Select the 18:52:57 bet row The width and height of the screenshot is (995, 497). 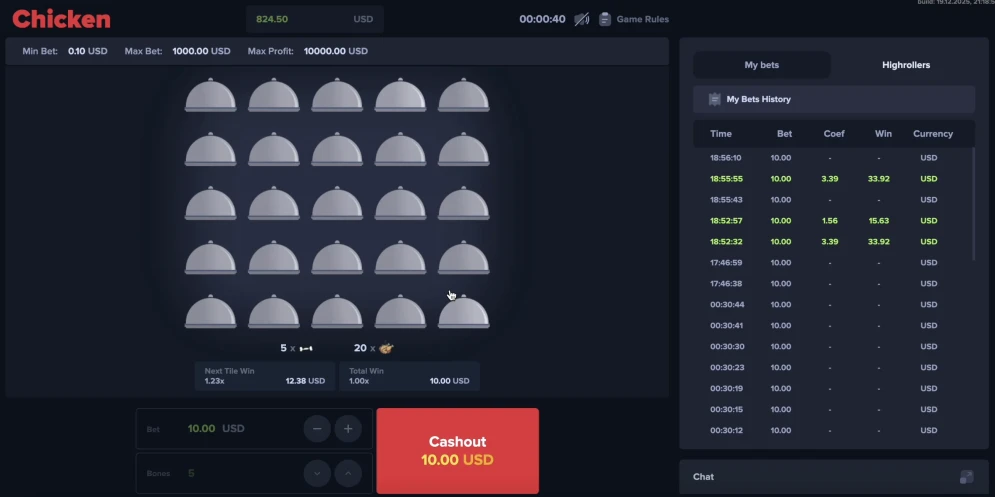tap(832, 220)
